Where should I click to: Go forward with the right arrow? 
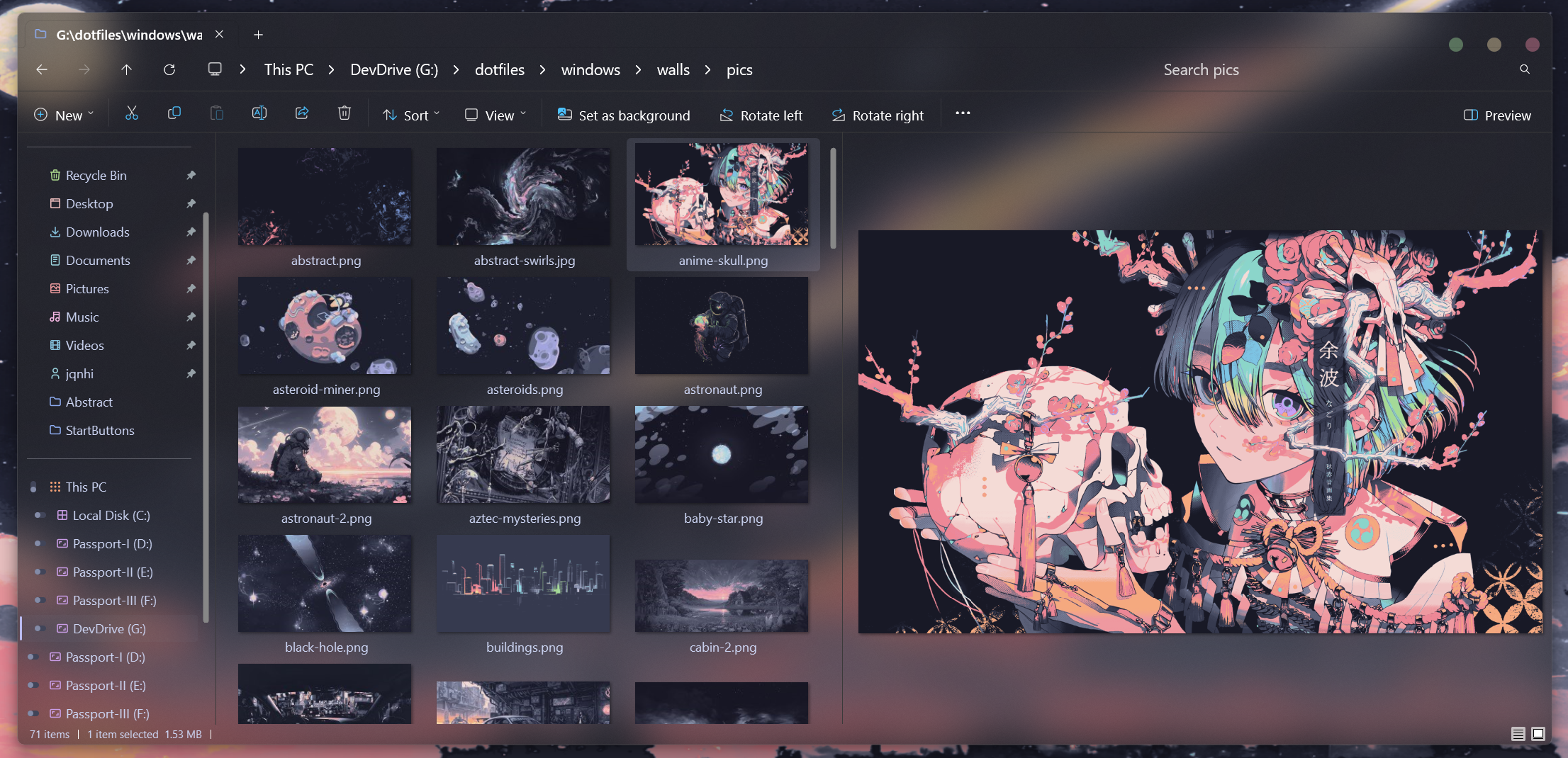point(84,69)
